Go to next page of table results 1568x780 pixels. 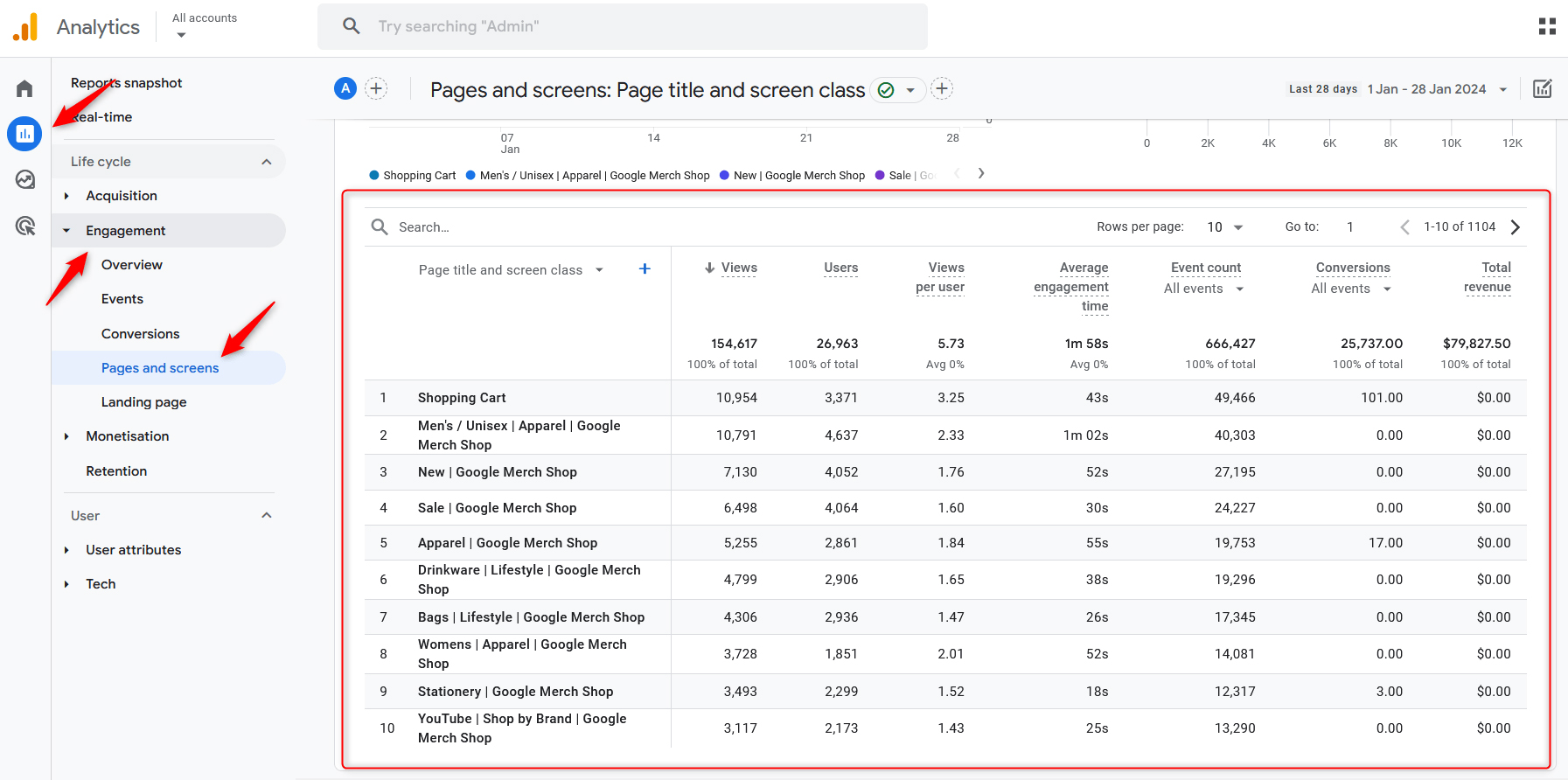1516,227
